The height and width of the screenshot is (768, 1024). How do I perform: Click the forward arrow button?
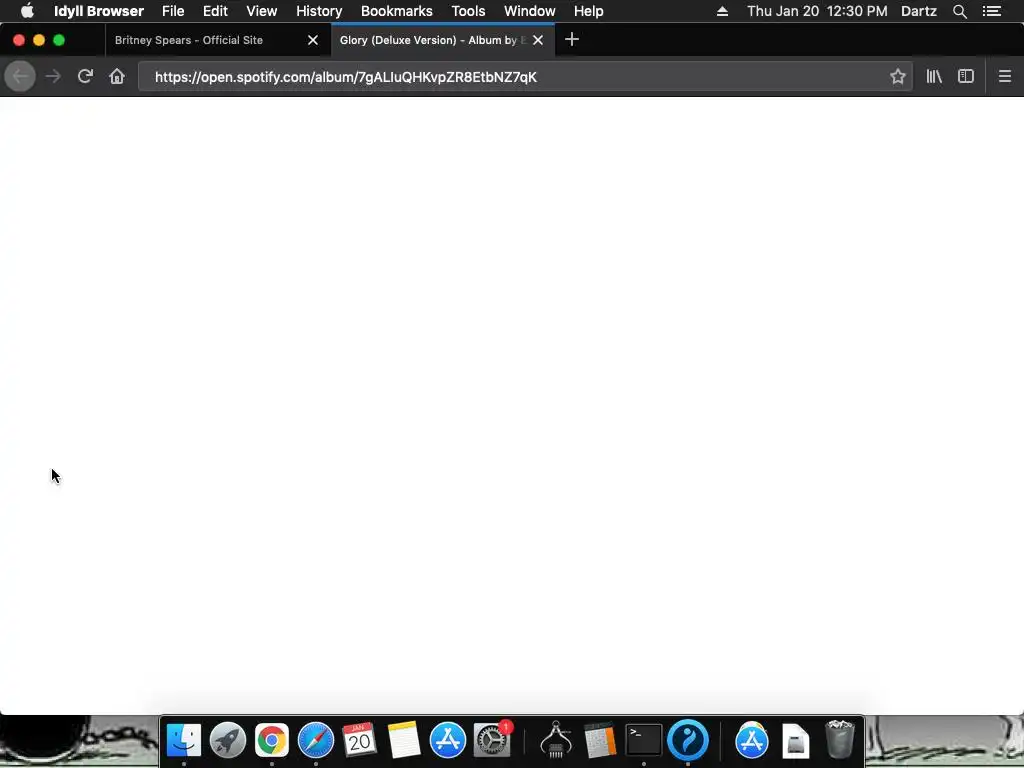pyautogui.click(x=53, y=76)
